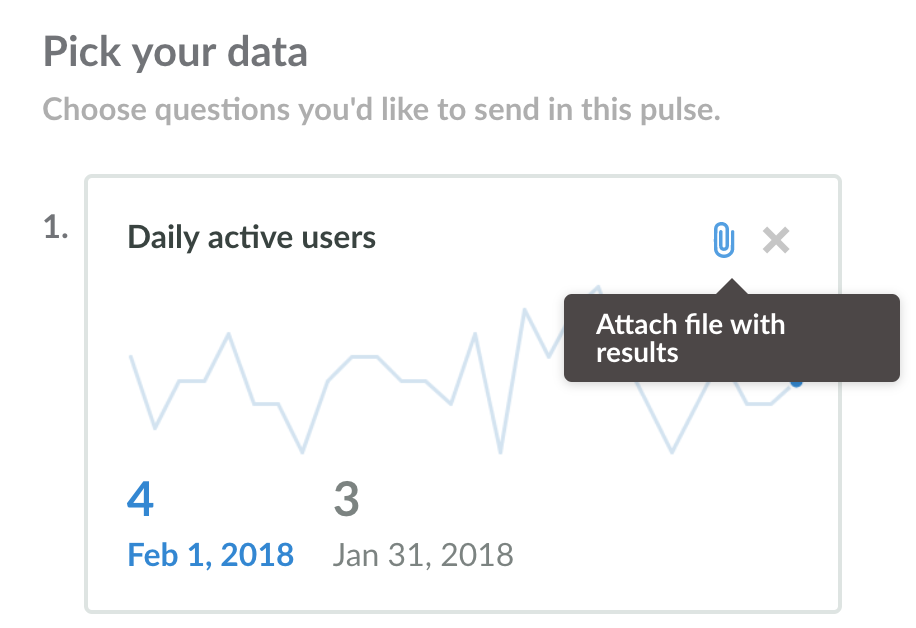Screen dimensions: 916x628
Task: Click the word "results" in the tooltip
Action: point(637,352)
